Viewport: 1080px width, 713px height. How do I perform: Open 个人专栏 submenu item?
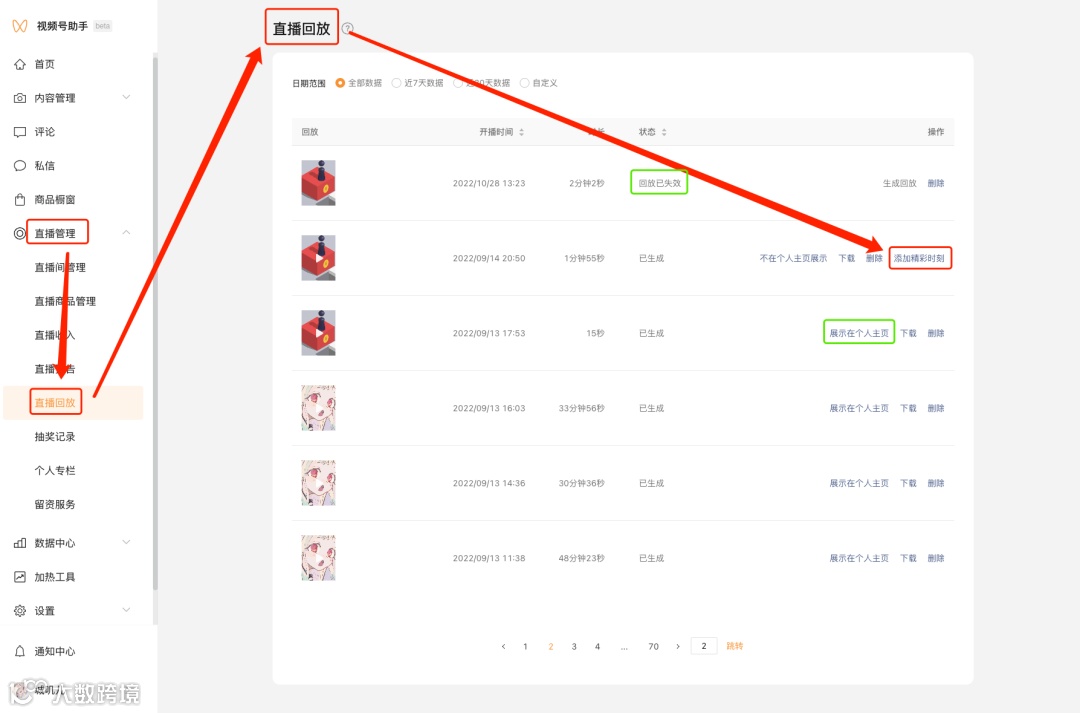55,471
